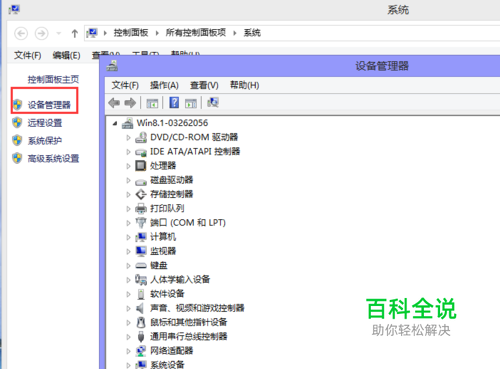Click the 处理器 processor icon
The image size is (500, 369).
[x=141, y=166]
